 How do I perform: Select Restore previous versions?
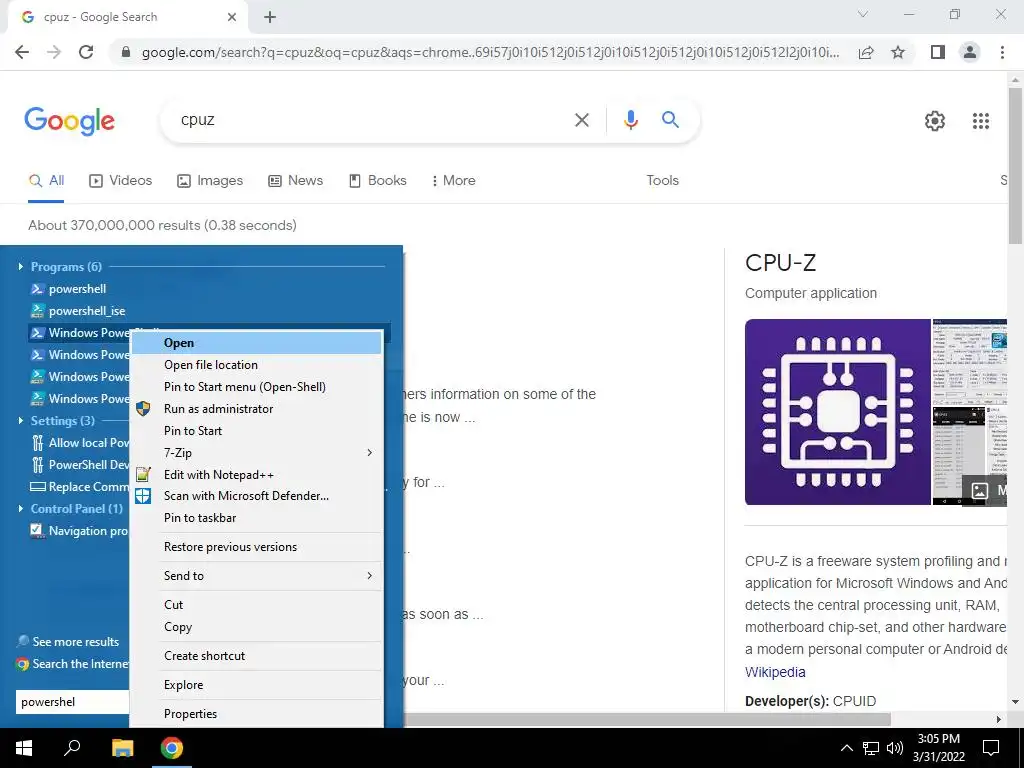256,547
